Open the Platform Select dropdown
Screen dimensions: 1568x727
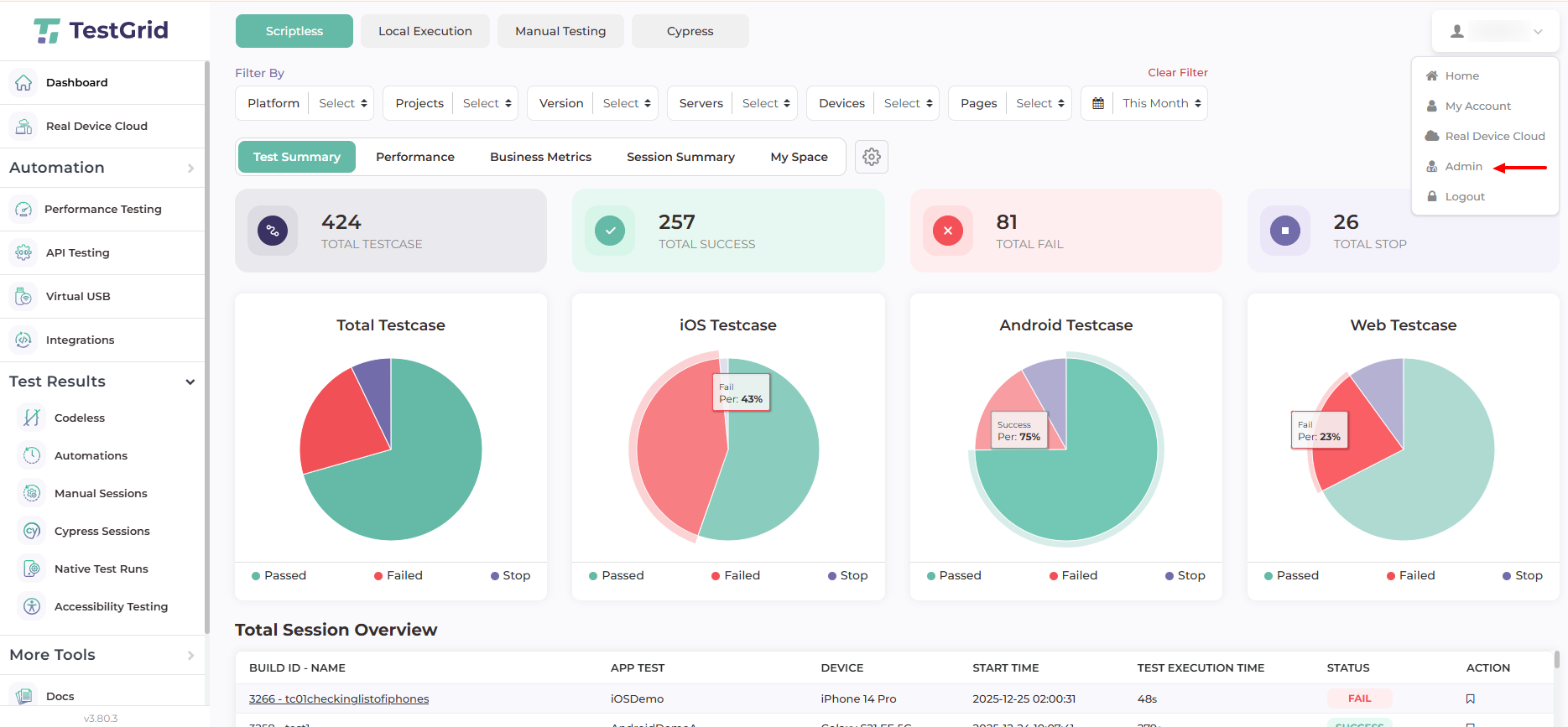click(x=342, y=103)
